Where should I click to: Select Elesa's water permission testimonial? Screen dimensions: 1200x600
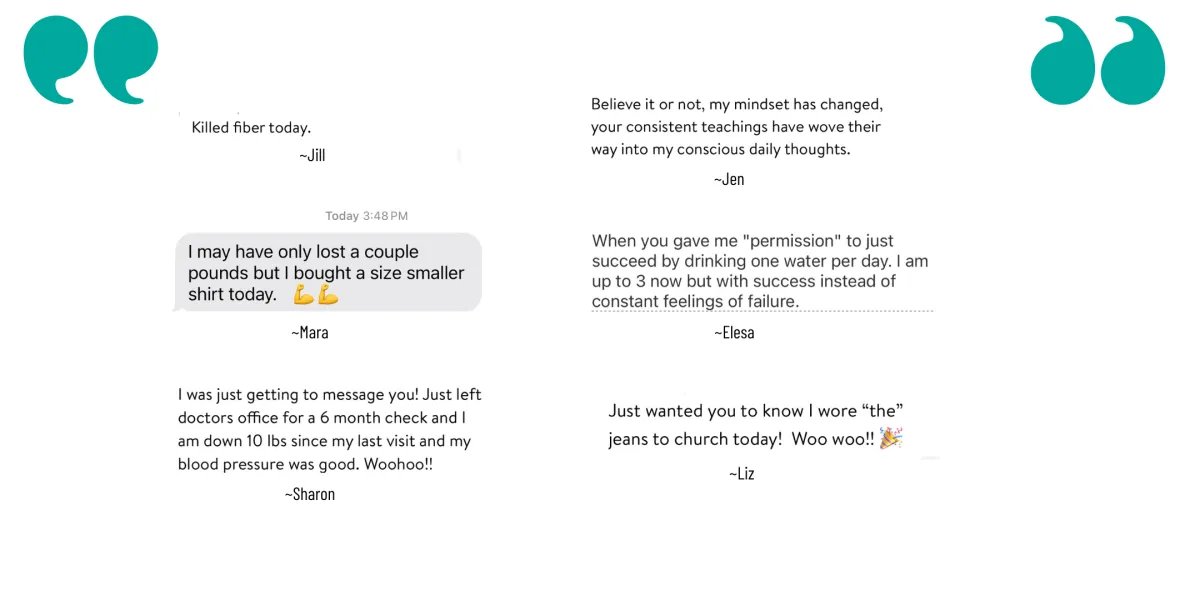click(x=760, y=271)
